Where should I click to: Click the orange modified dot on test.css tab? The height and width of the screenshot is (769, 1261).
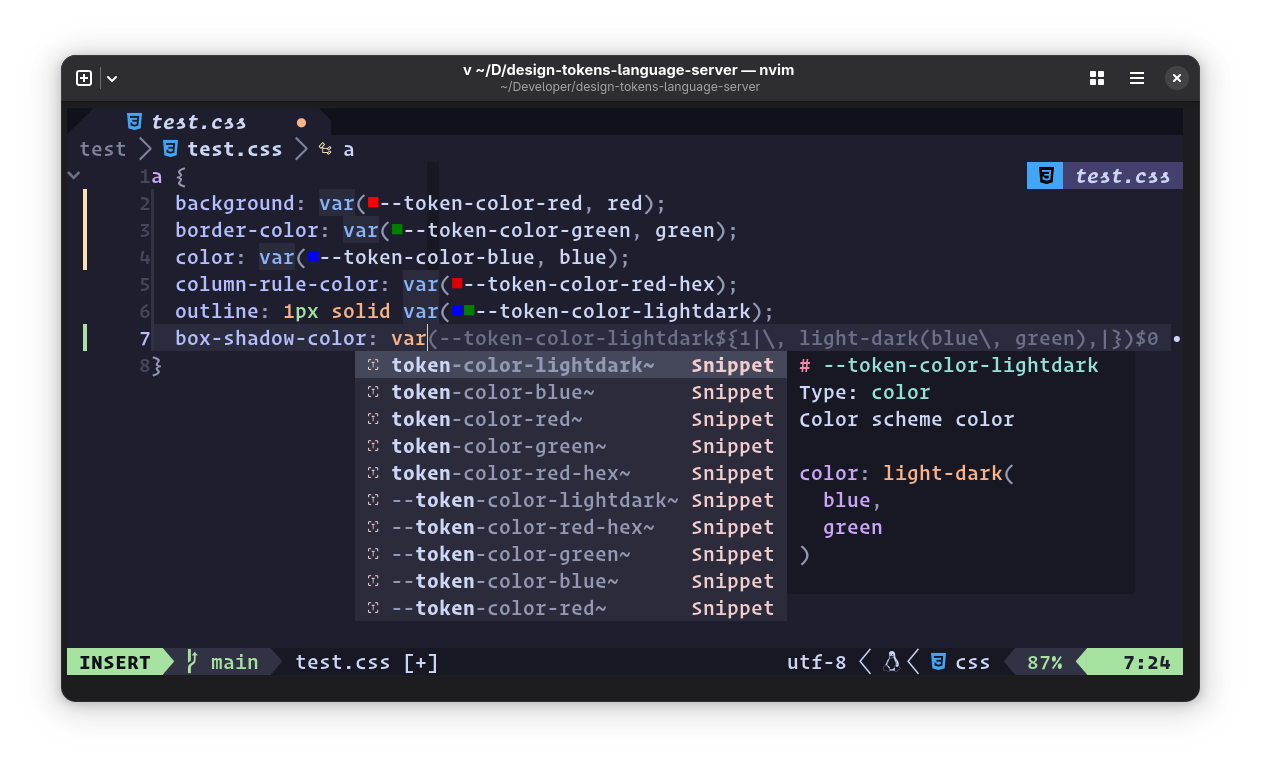coord(301,121)
